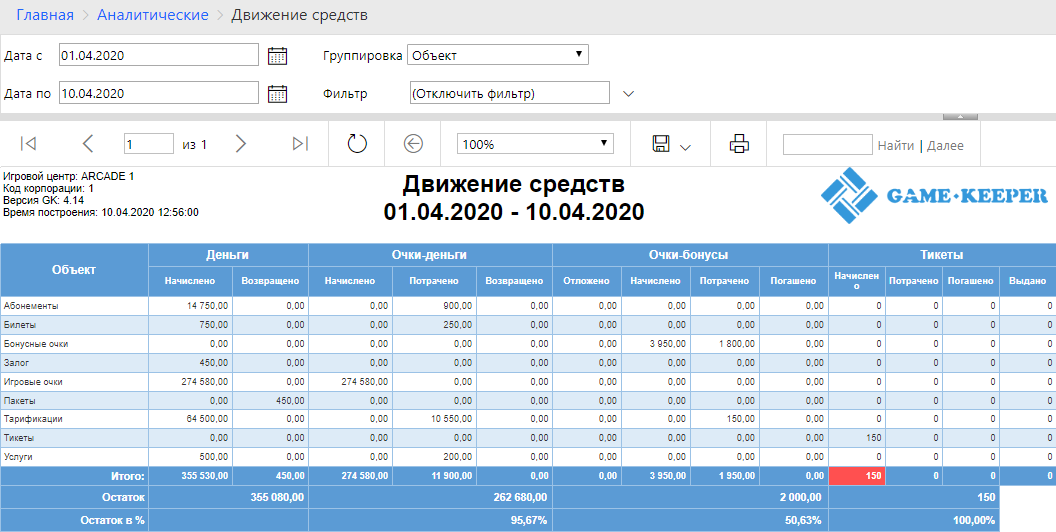Select the 'Залог' row label
The image size is (1056, 532).
coord(16,362)
